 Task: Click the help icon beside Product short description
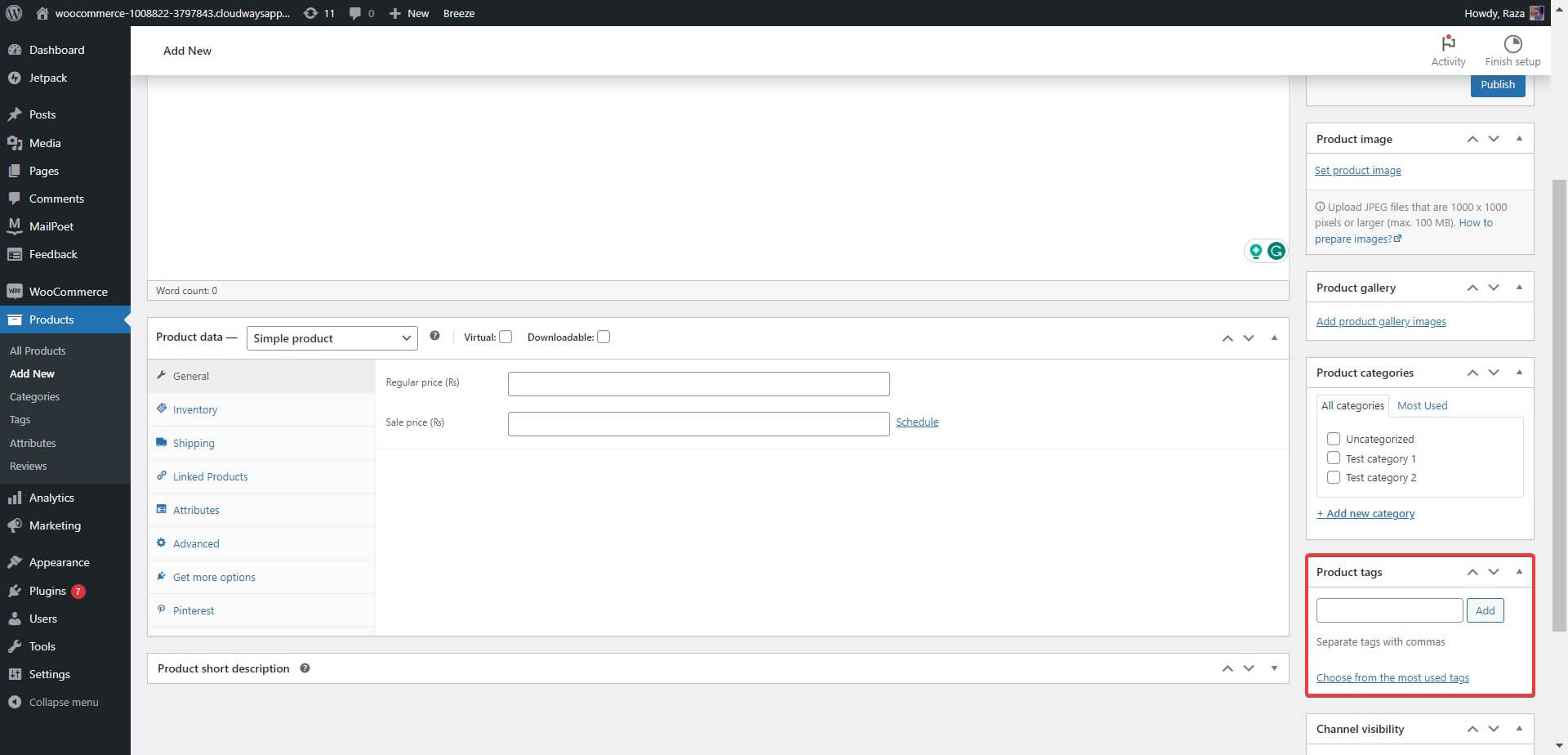(x=305, y=668)
